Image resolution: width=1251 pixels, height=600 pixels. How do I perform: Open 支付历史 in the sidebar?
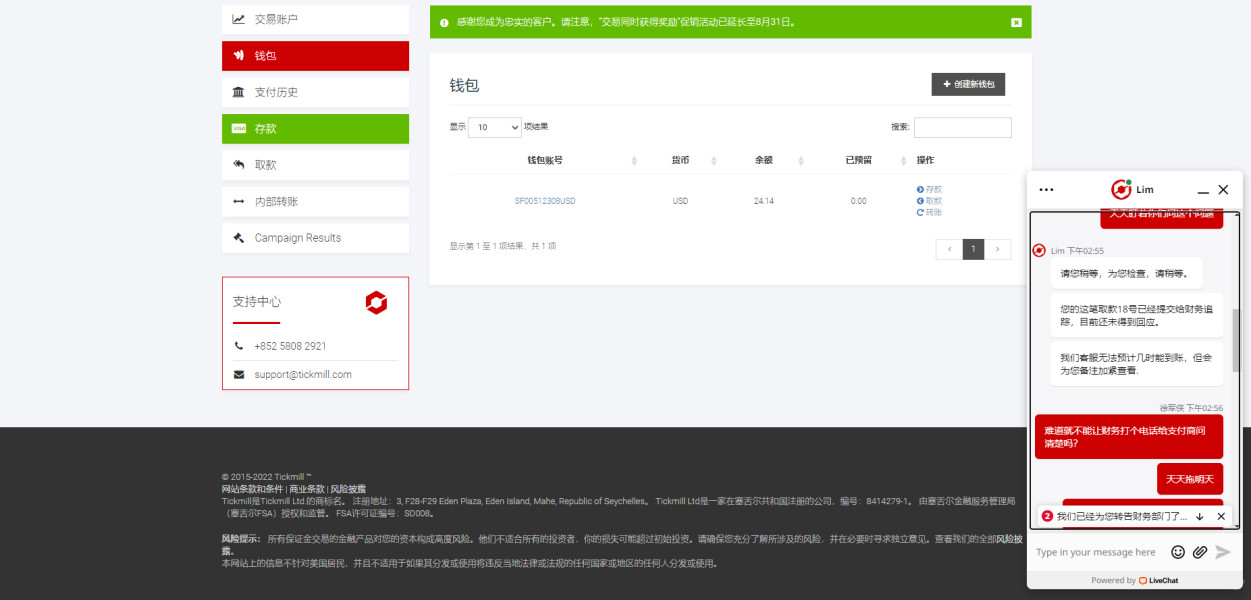pyautogui.click(x=315, y=92)
